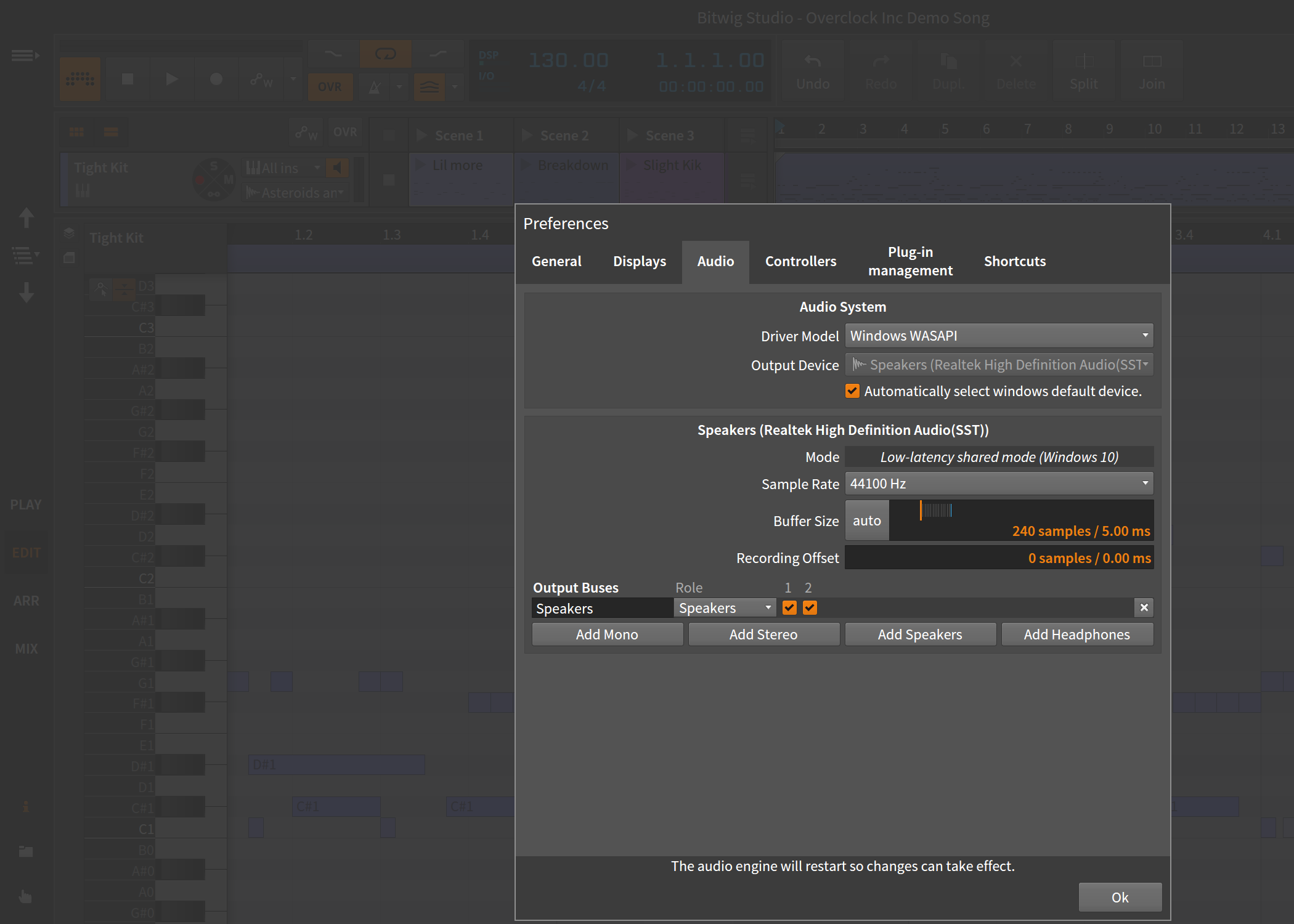Mute the Tight Kit track

pyautogui.click(x=229, y=180)
